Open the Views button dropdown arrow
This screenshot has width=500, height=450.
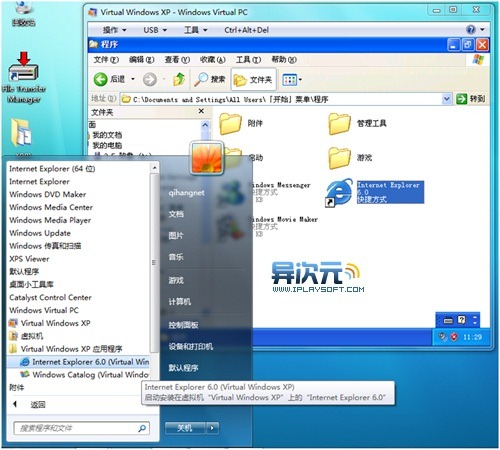[300, 79]
